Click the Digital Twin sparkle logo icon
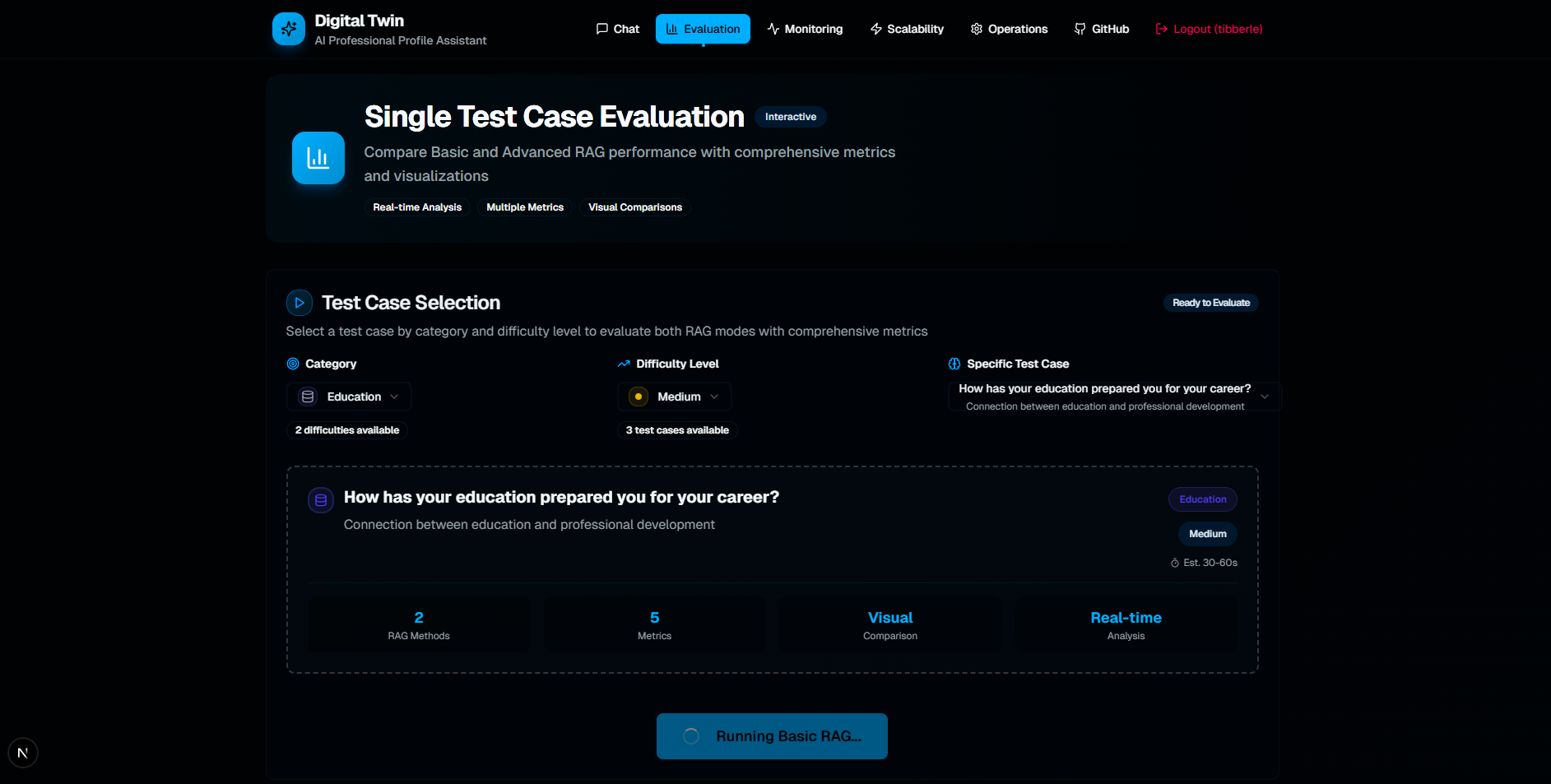This screenshot has height=784, width=1551. pyautogui.click(x=288, y=28)
